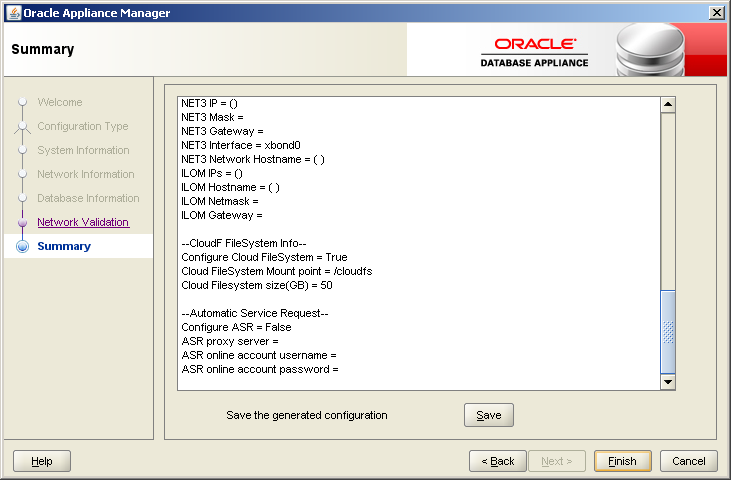This screenshot has width=731, height=480.
Task: Click 'ILOM Hostname = ( )' line
Action: coord(230,187)
